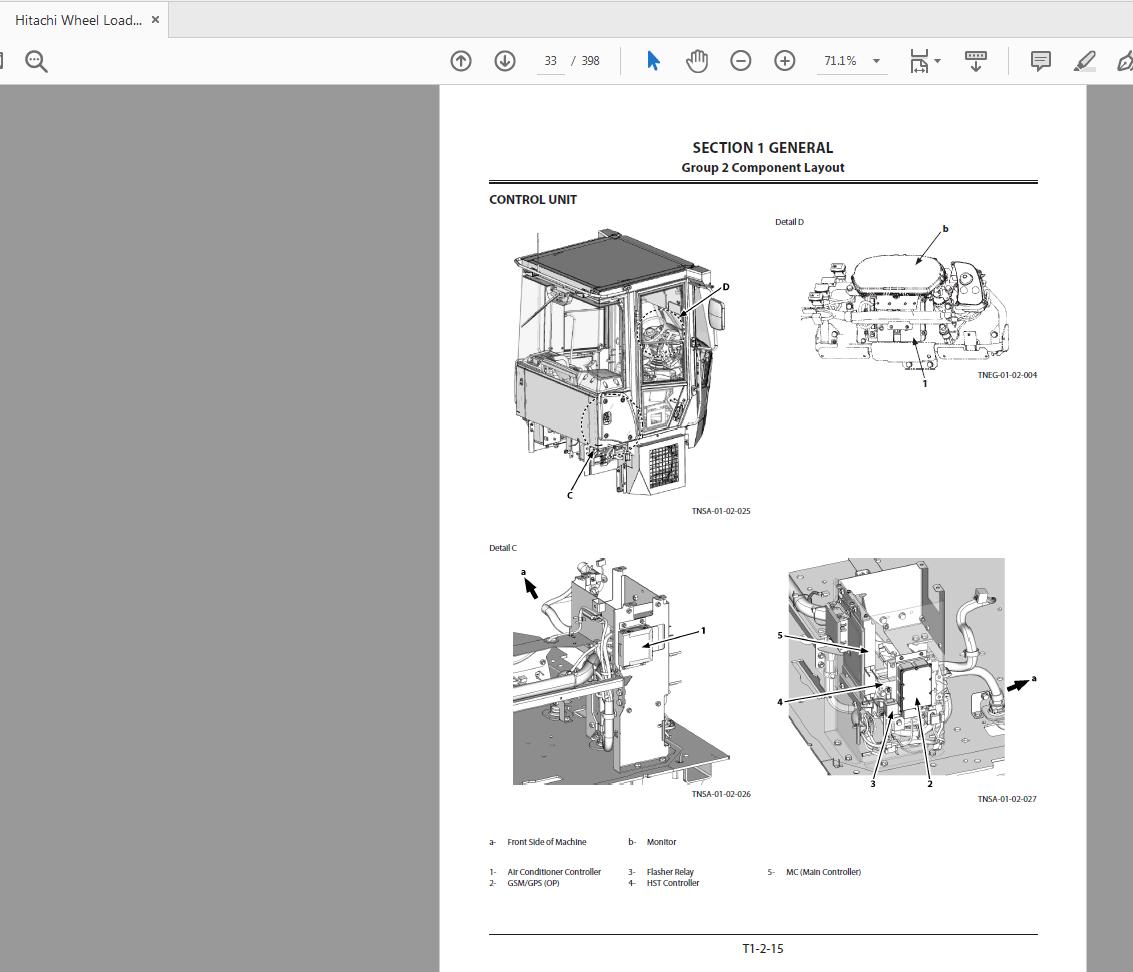Enable the Highlight marker tool

(x=1084, y=61)
